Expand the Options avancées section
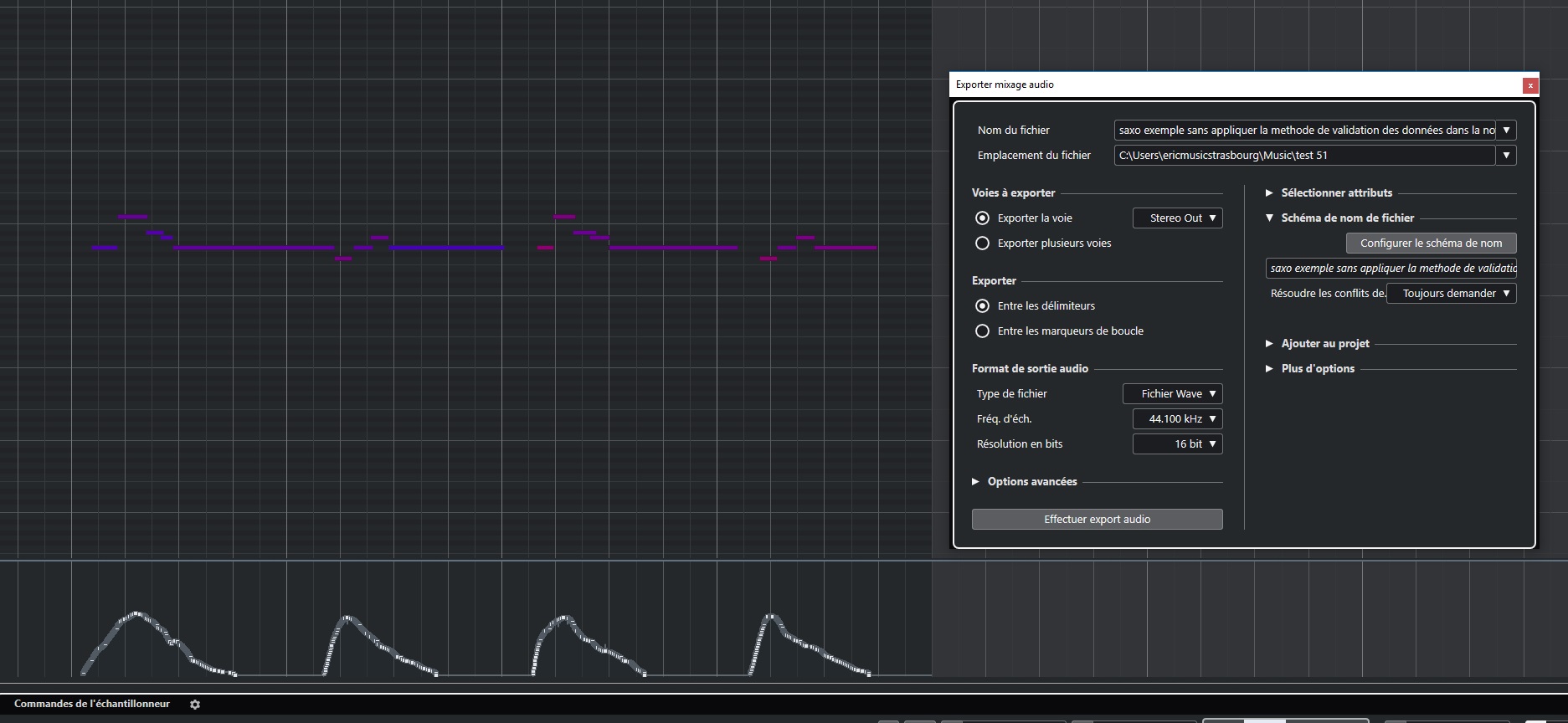This screenshot has height=723, width=1568. coord(976,482)
